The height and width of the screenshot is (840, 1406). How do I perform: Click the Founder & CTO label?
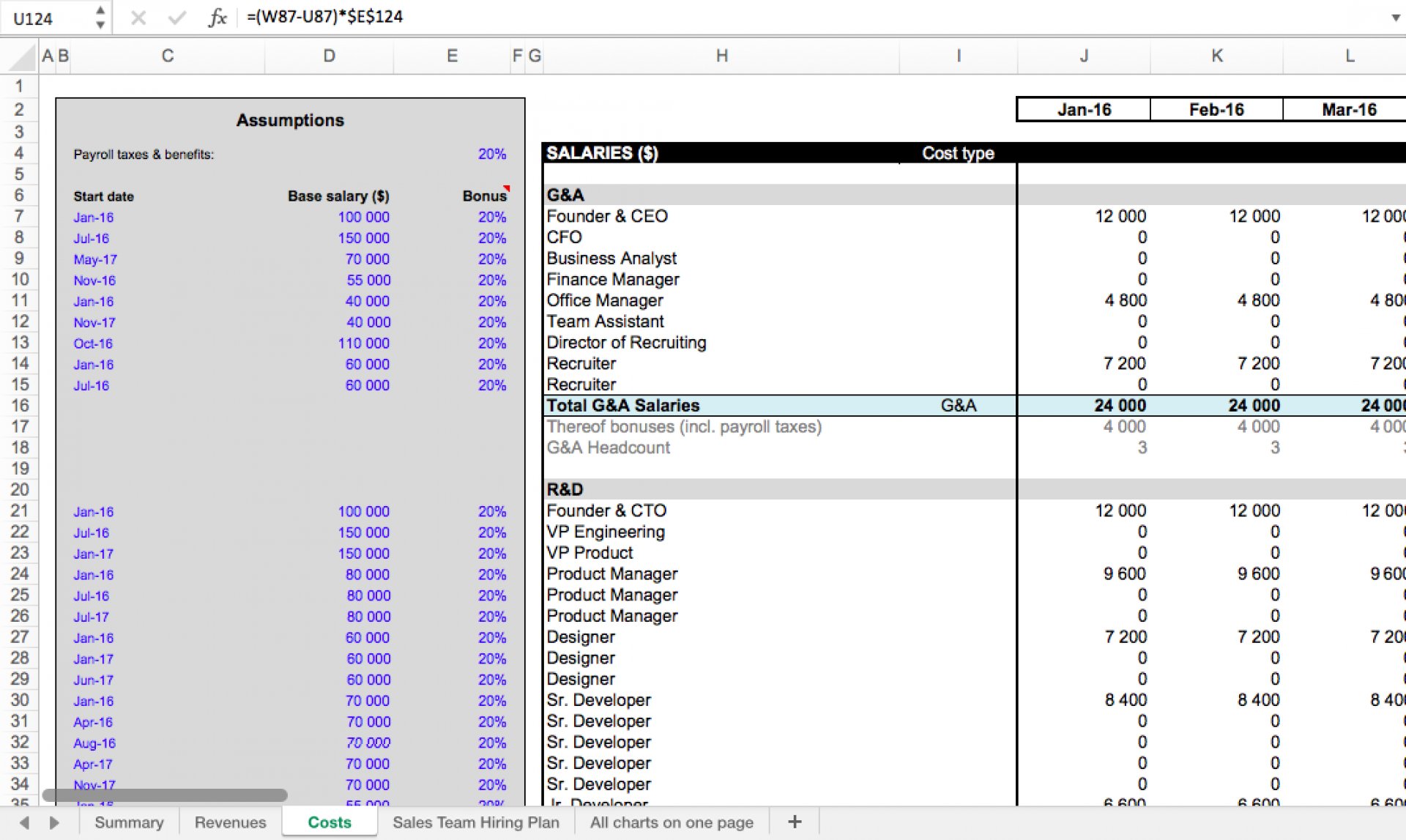606,510
